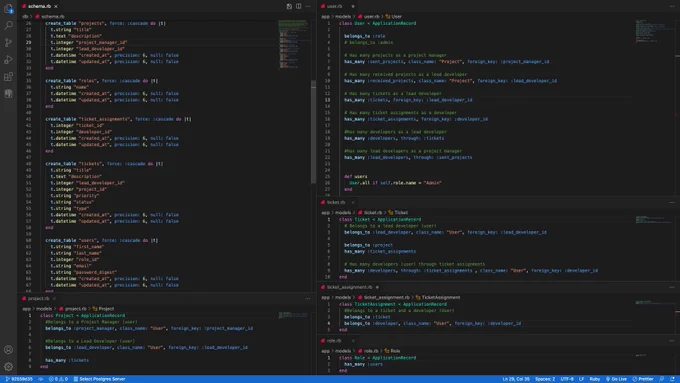The image size is (680, 383).
Task: Click 'has_many :users' line in role.rb
Action: (363, 364)
